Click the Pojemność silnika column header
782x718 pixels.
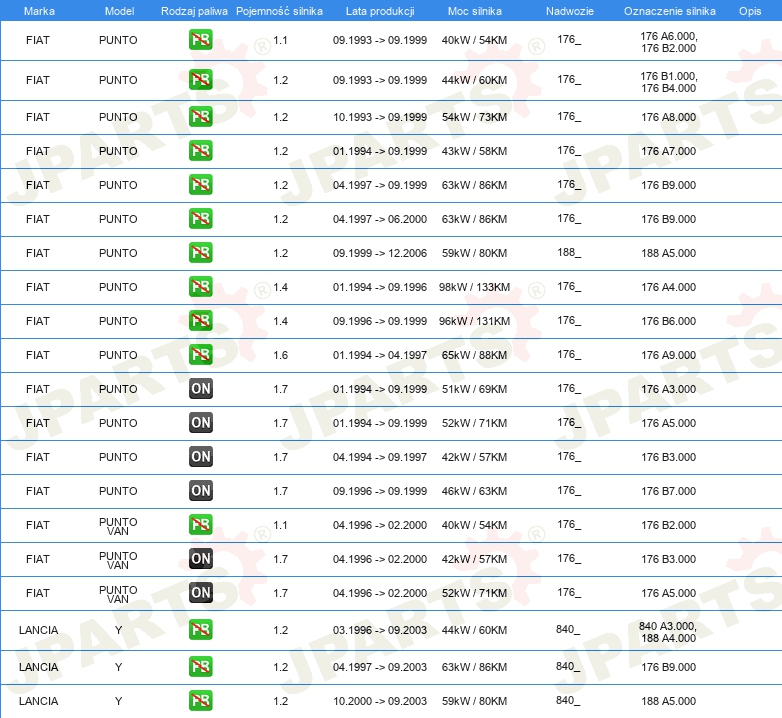(279, 11)
